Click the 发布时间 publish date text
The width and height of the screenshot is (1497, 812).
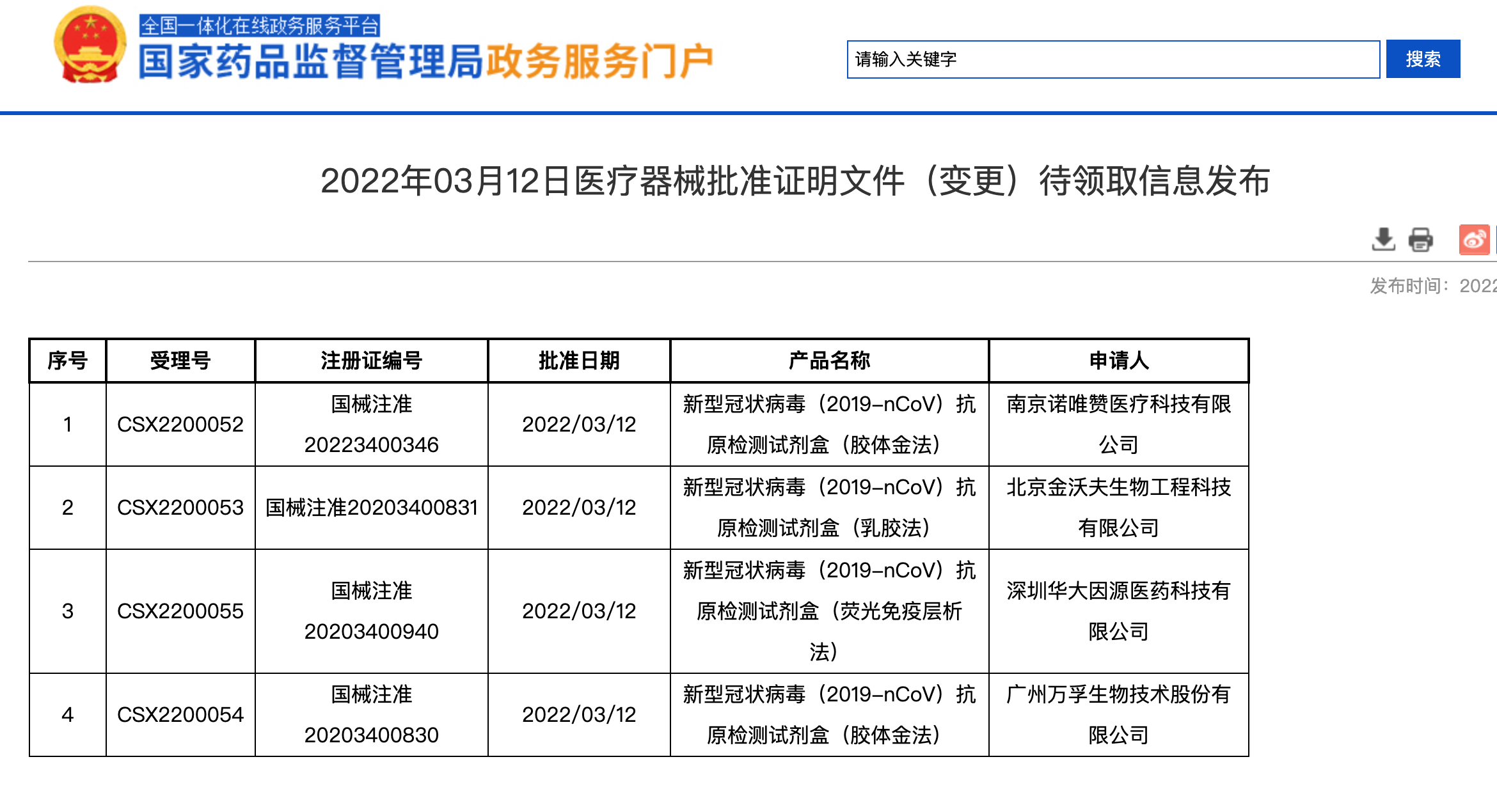(x=1432, y=286)
